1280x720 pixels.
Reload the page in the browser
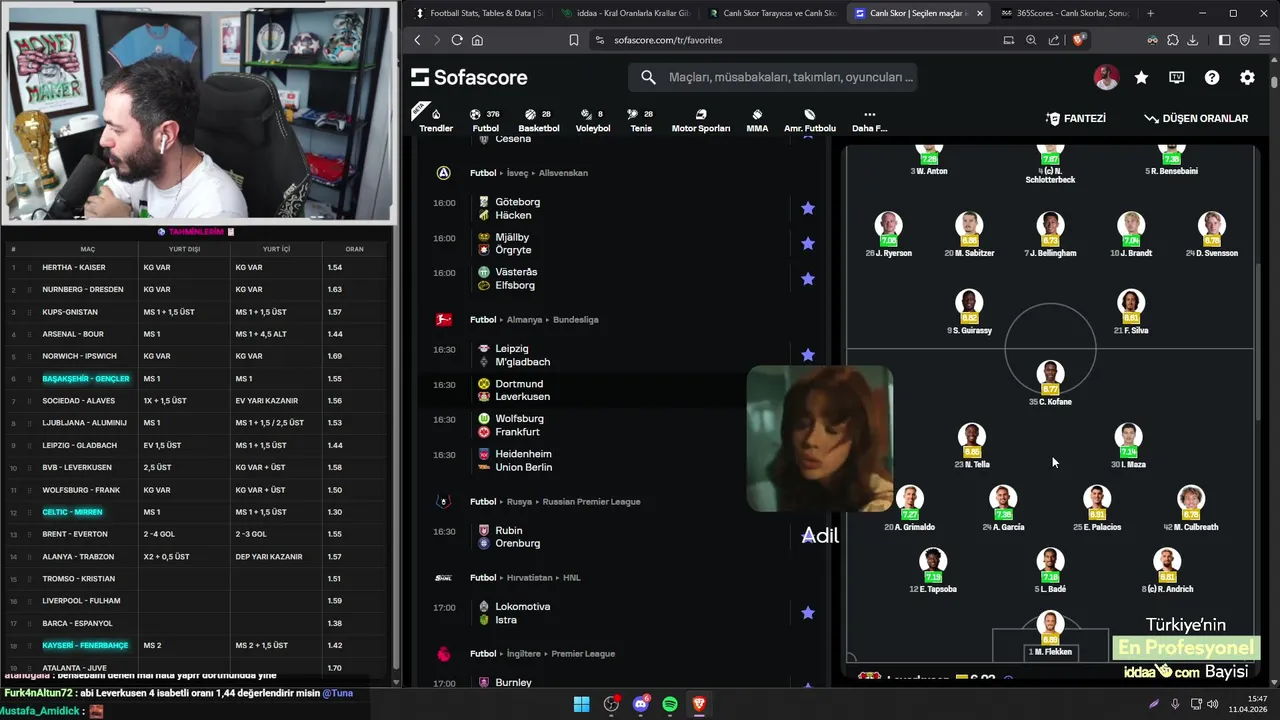pos(457,40)
